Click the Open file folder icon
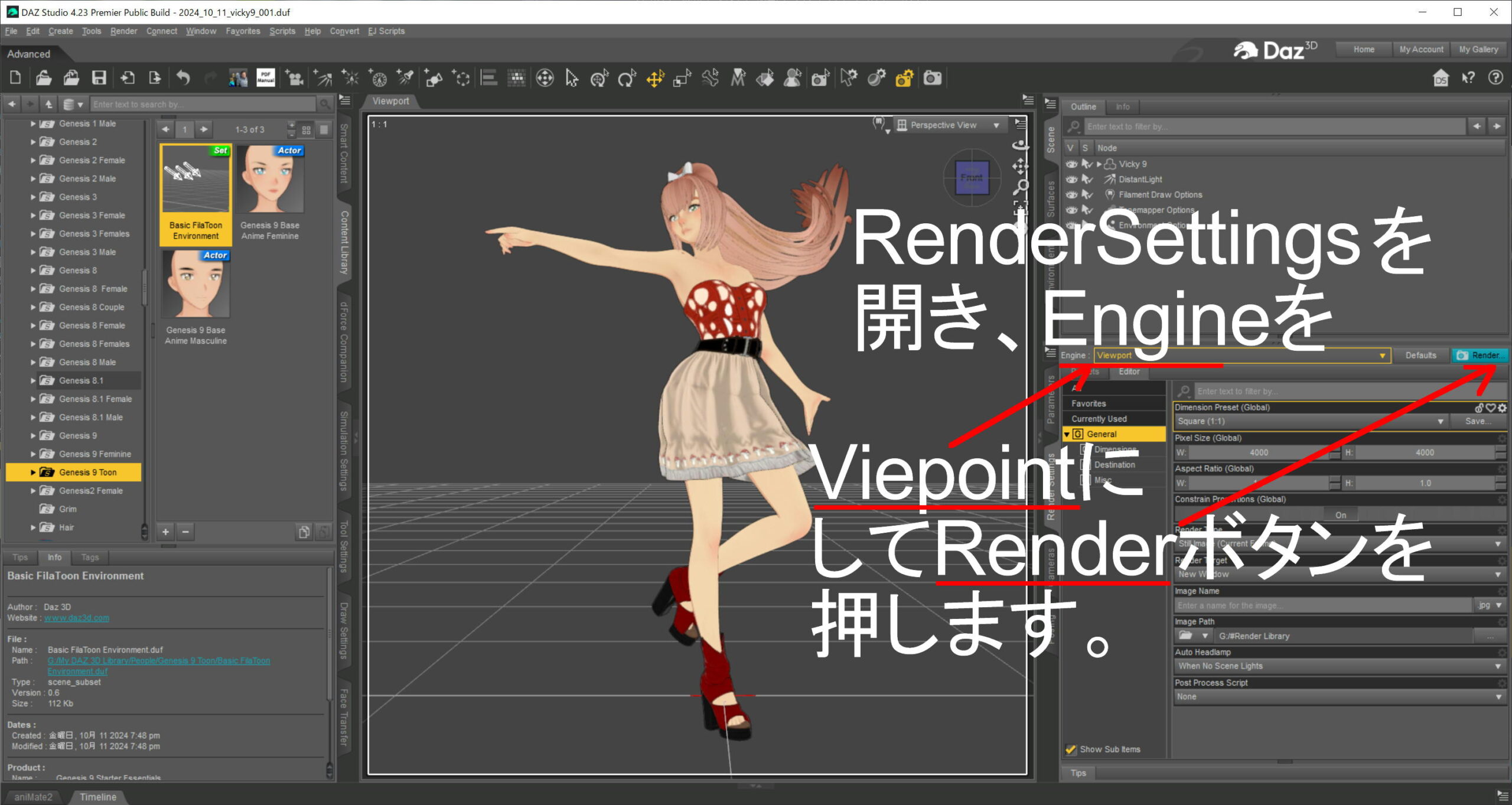 [43, 78]
